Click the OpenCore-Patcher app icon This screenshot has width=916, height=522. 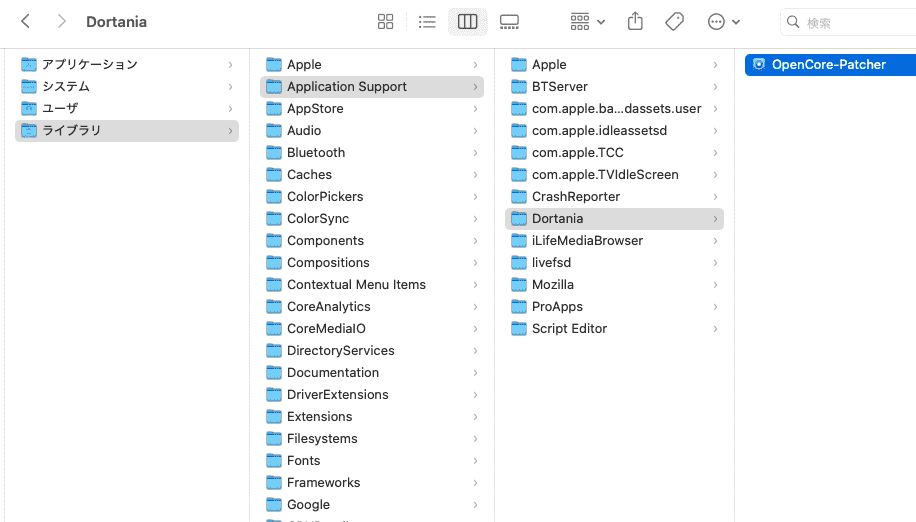(759, 64)
